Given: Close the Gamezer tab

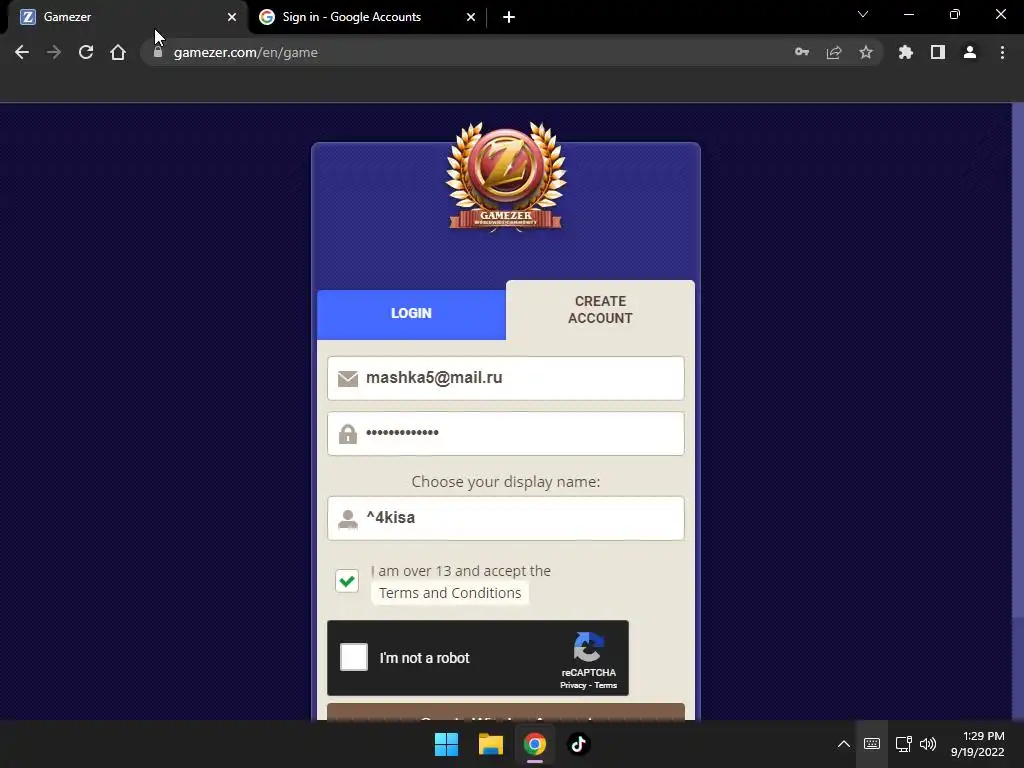Looking at the screenshot, I should coord(232,17).
